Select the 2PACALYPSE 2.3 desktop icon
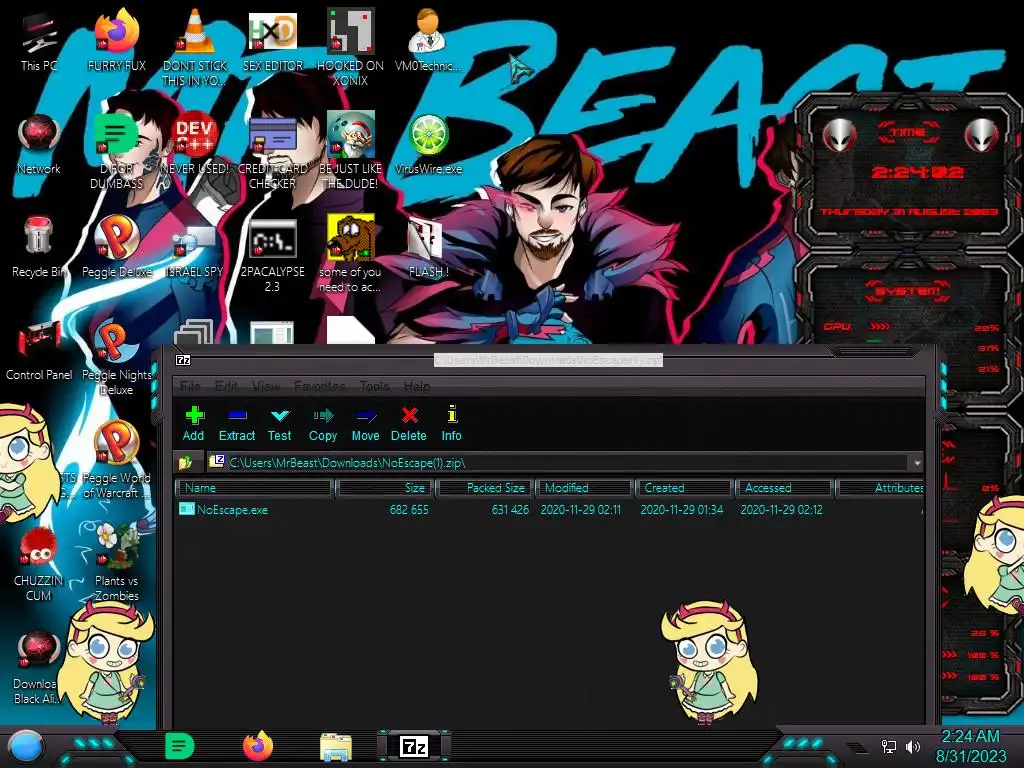 click(x=273, y=255)
